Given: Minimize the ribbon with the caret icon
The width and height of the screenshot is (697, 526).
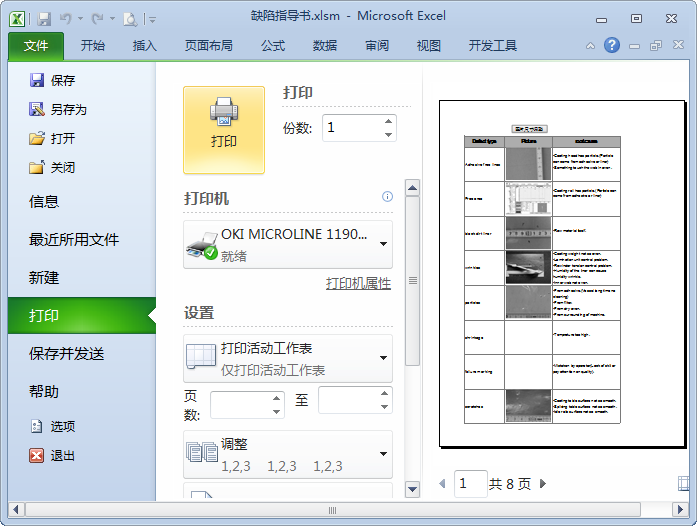Looking at the screenshot, I should coord(588,45).
